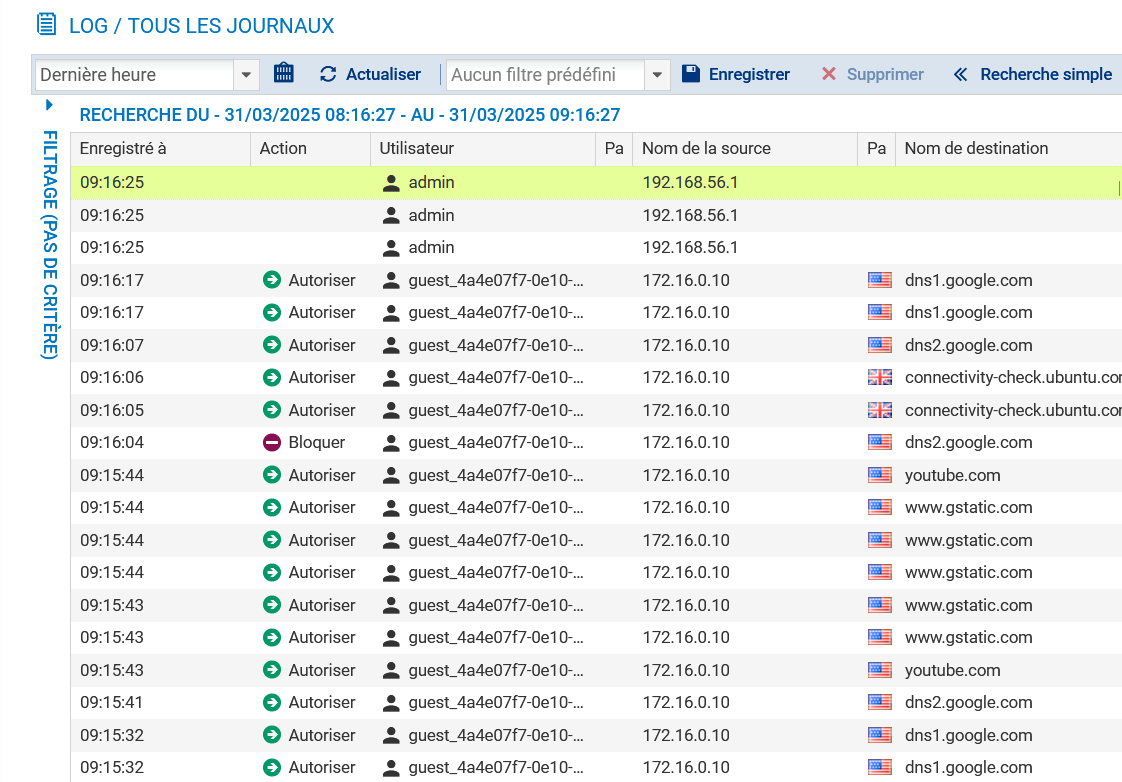The width and height of the screenshot is (1122, 782).
Task: Click the Actualiser button label
Action: pos(383,74)
